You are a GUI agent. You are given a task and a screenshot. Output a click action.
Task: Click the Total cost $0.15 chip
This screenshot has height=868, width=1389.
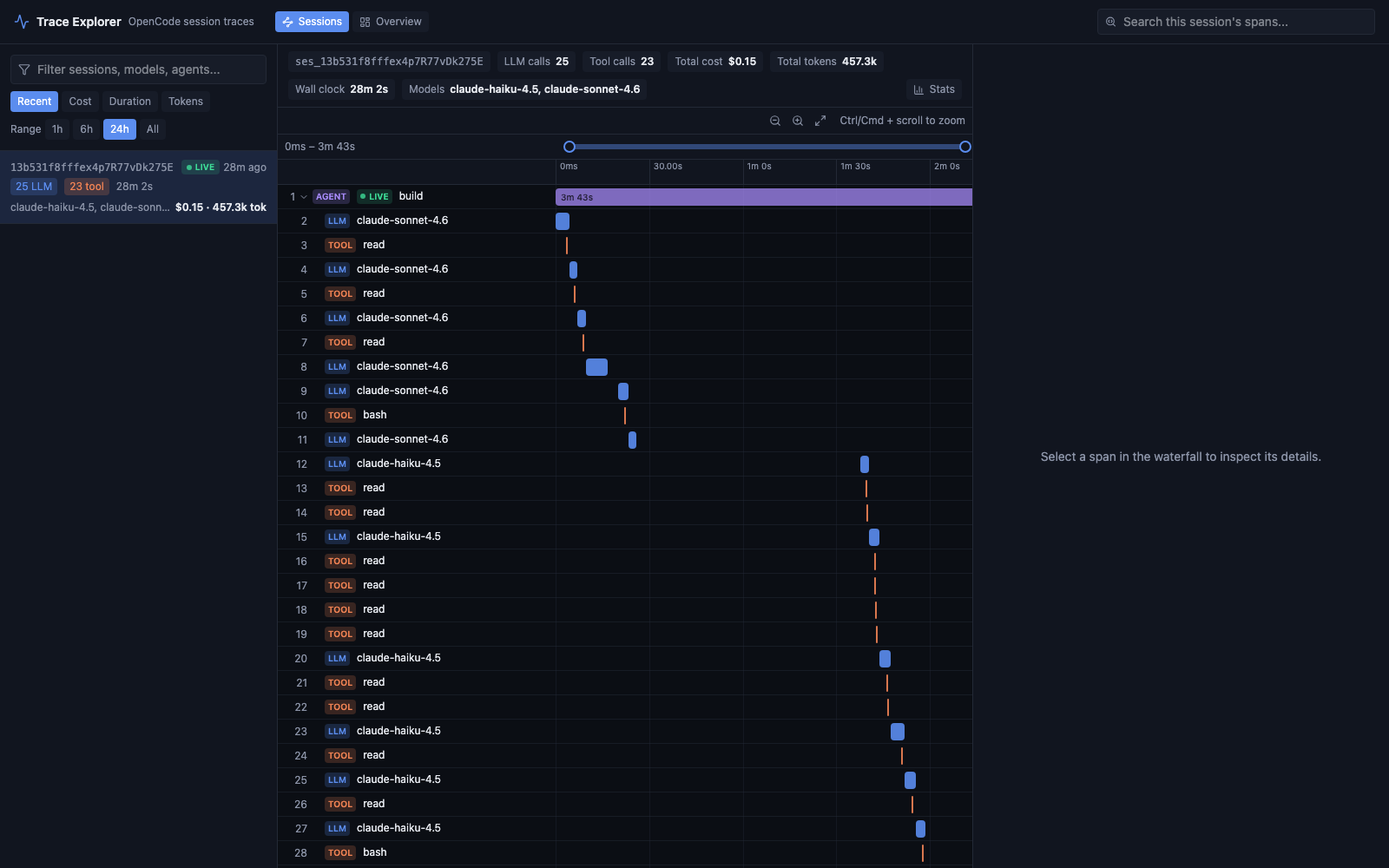(715, 62)
